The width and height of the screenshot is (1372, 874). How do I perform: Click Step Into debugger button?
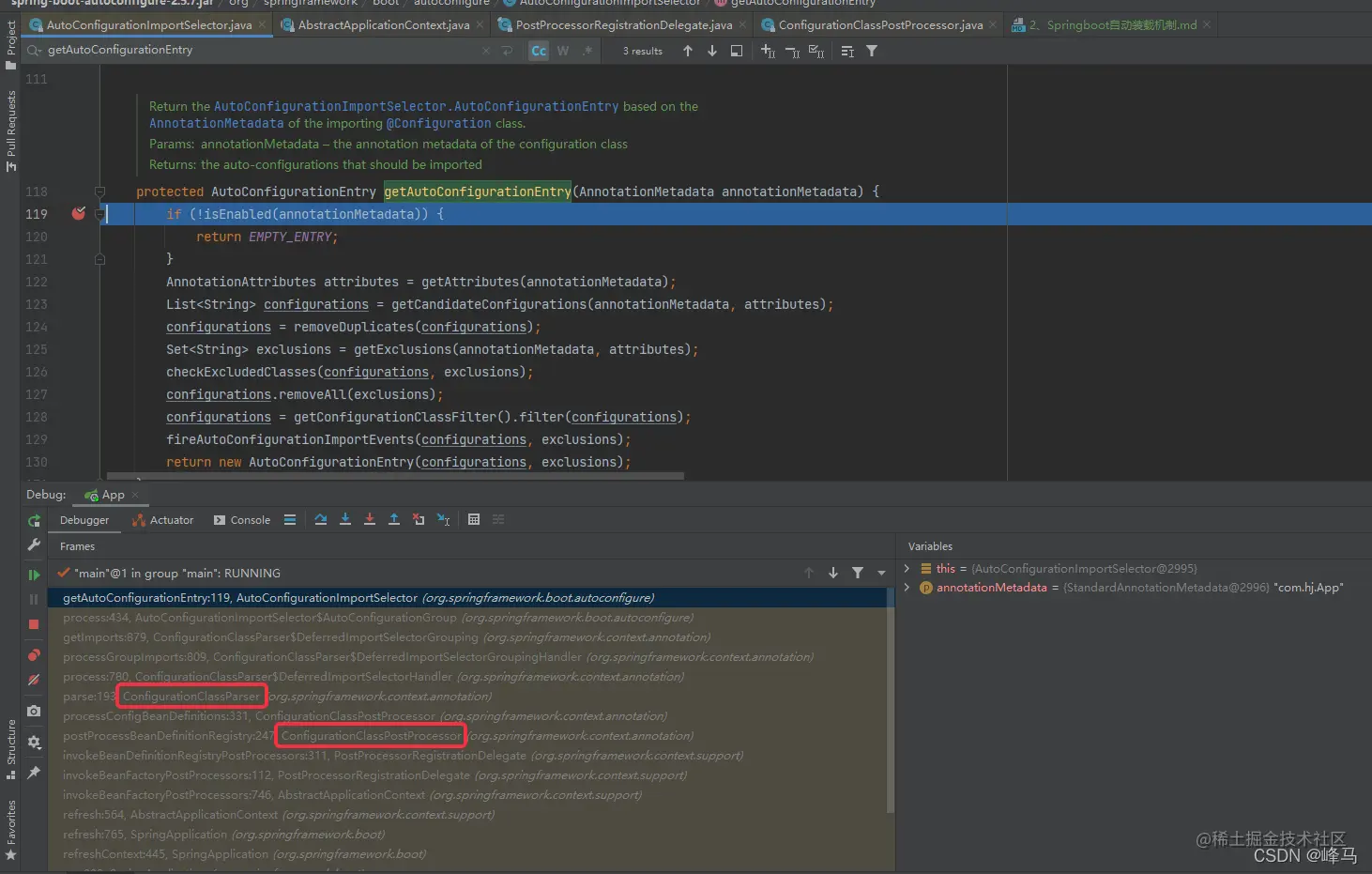345,519
